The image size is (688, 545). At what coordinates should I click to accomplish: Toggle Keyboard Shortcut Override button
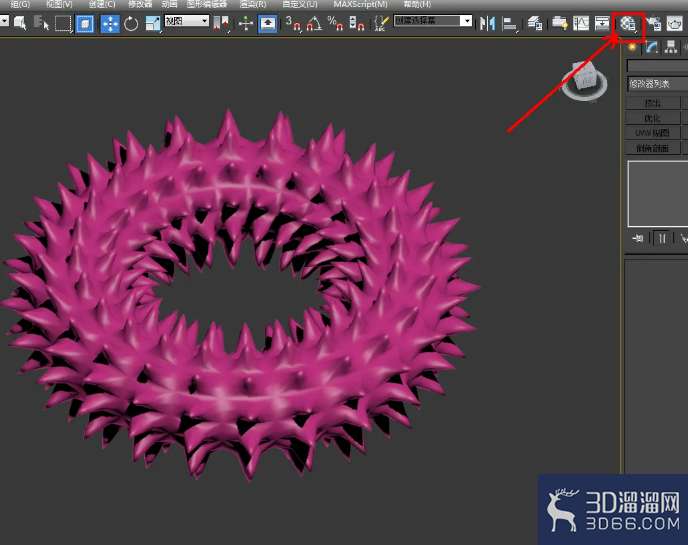268,23
